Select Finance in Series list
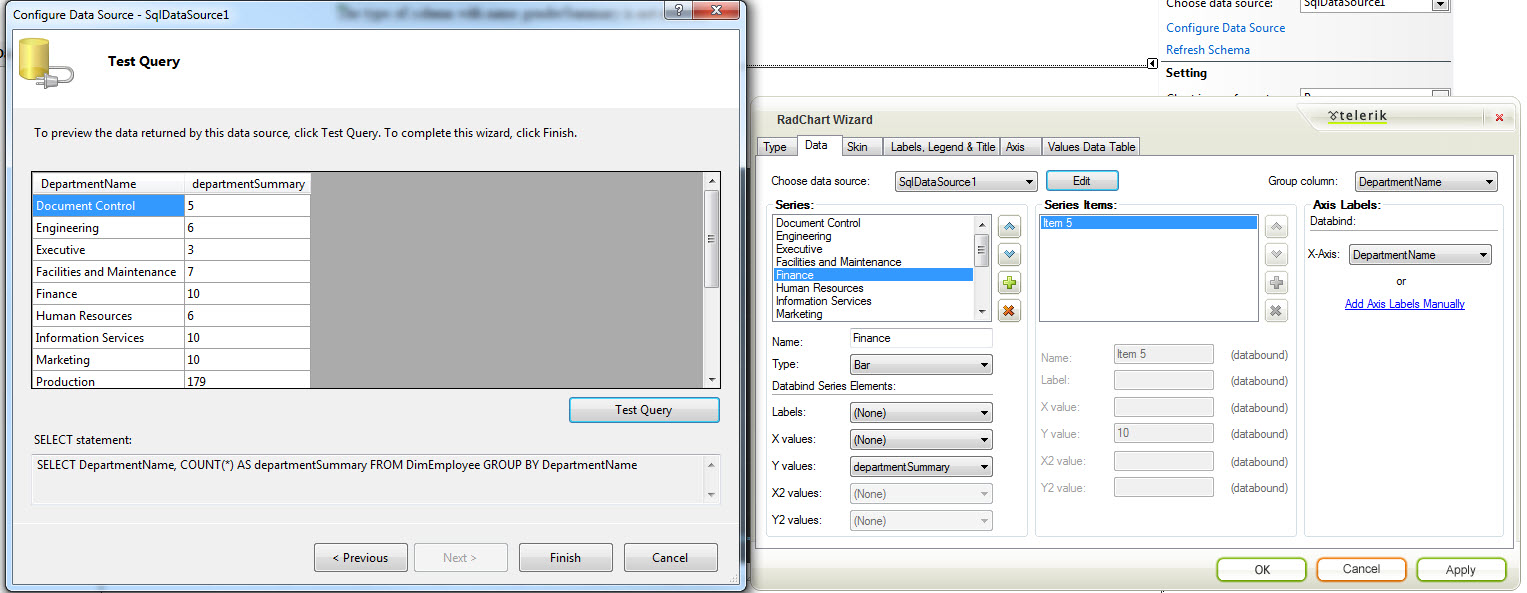Viewport: 1527px width, 593px height. coord(873,275)
